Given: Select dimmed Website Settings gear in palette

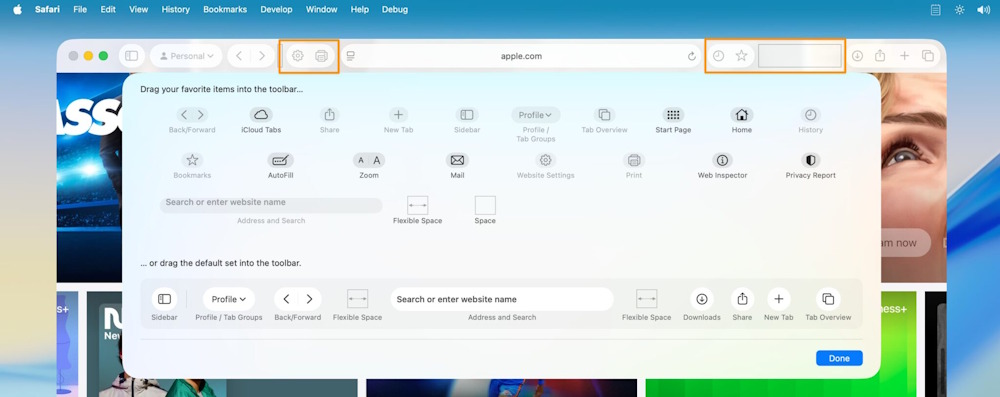Looking at the screenshot, I should (545, 160).
